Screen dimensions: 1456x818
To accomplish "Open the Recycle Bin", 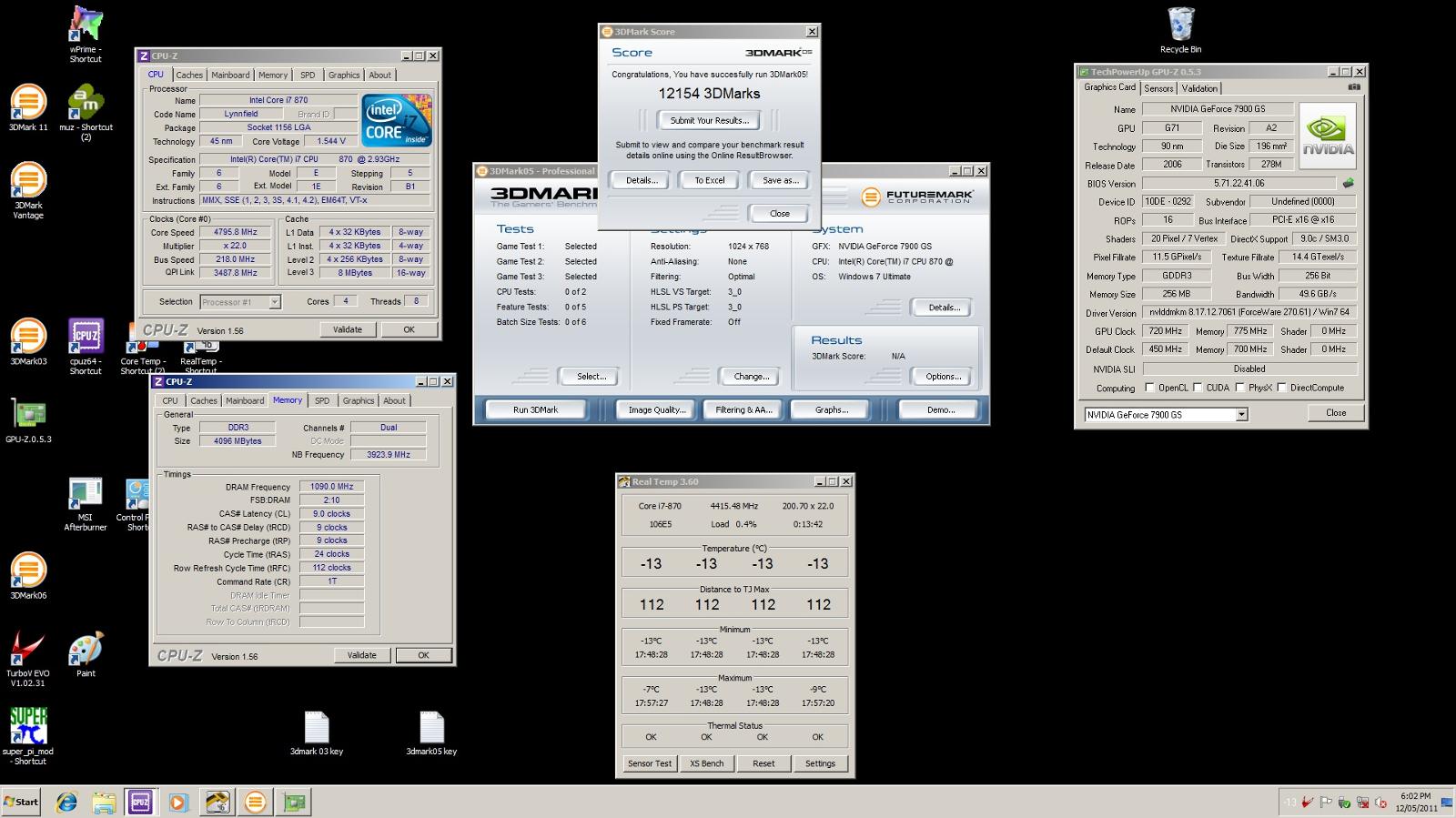I will (x=1180, y=31).
